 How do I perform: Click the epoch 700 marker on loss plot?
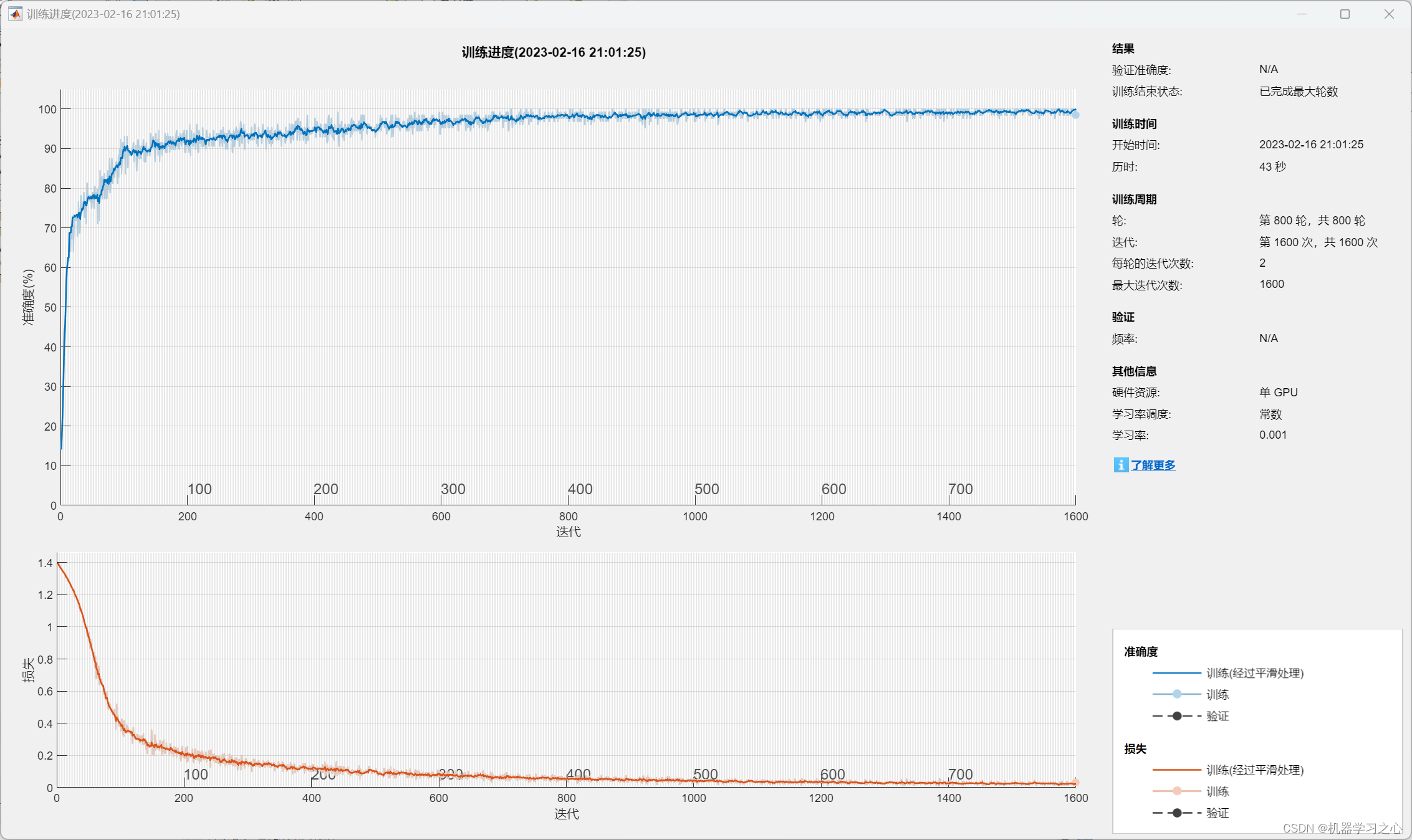pyautogui.click(x=960, y=775)
